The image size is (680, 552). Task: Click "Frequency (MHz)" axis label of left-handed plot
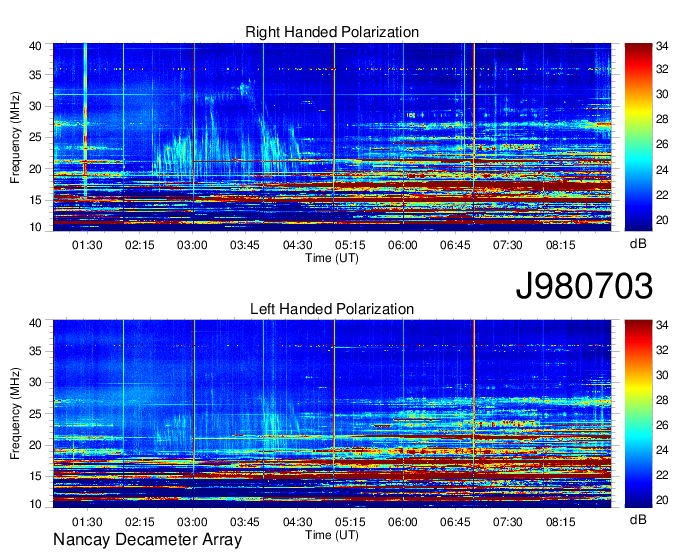pos(15,414)
